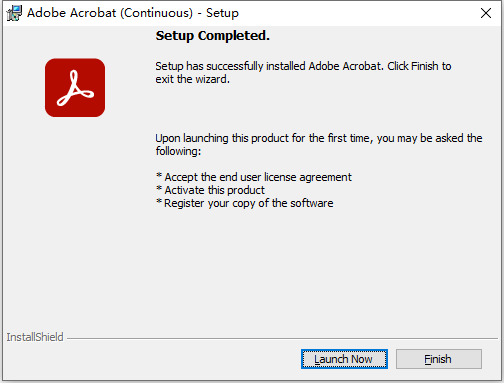Click Finish to exit the wizard

(x=439, y=359)
